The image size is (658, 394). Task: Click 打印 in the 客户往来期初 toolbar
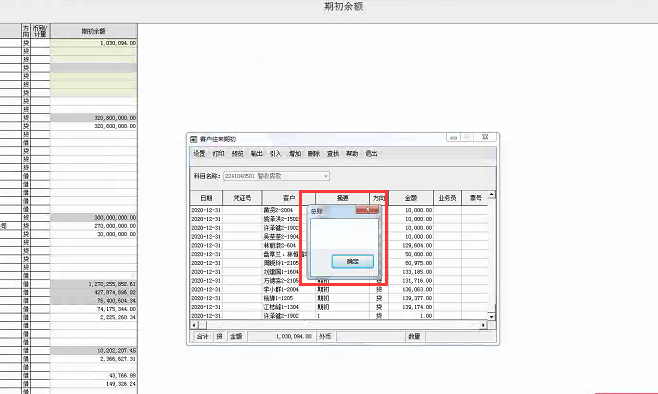tap(218, 154)
